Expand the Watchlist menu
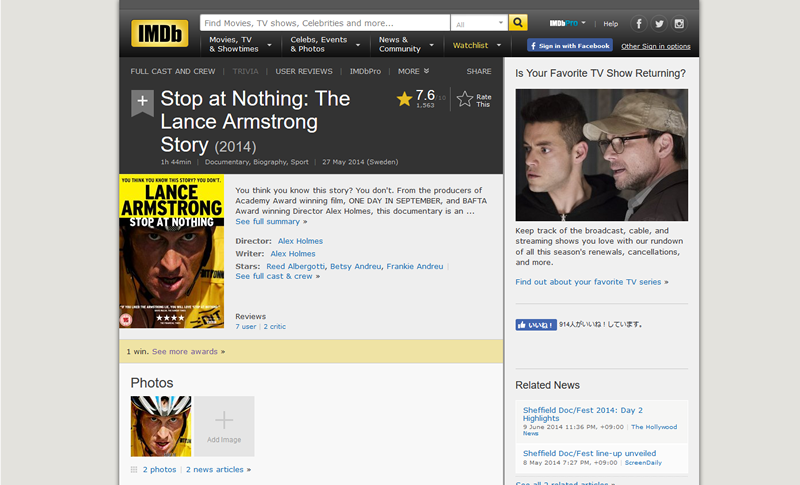 click(477, 45)
